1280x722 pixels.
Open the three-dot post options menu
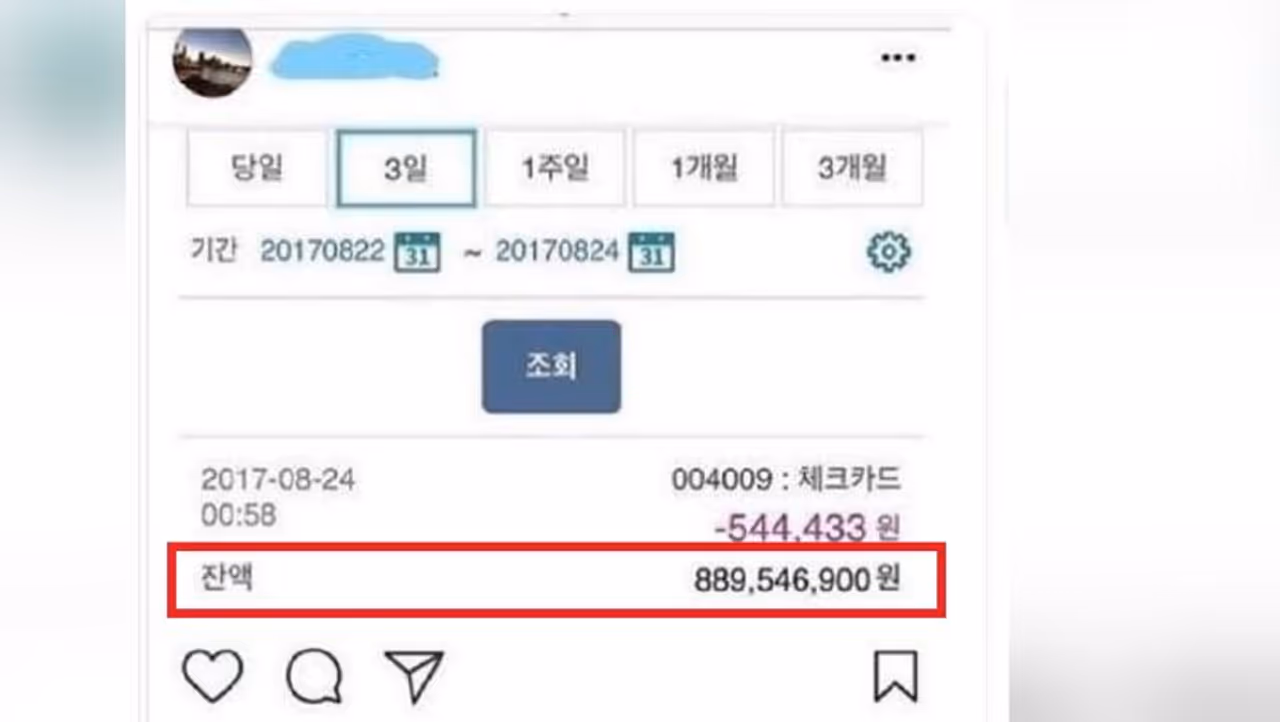tap(897, 58)
